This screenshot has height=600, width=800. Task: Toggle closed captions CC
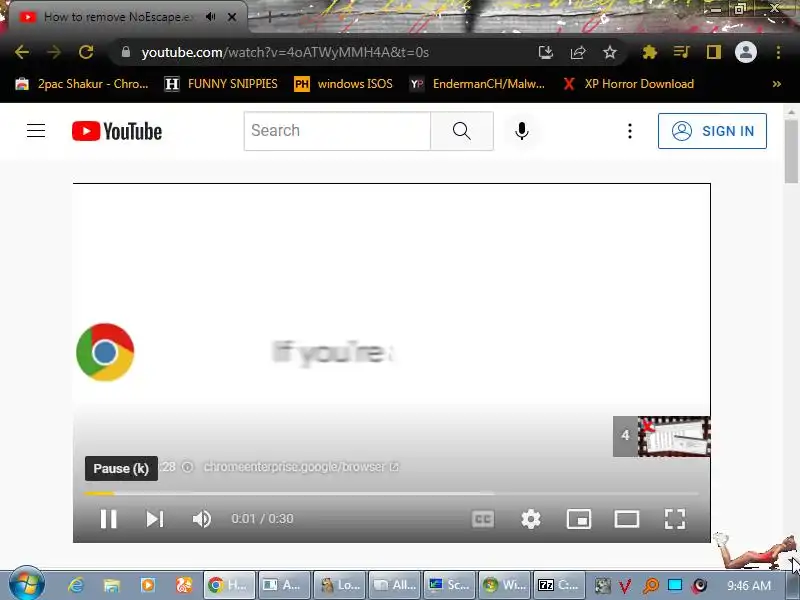483,519
